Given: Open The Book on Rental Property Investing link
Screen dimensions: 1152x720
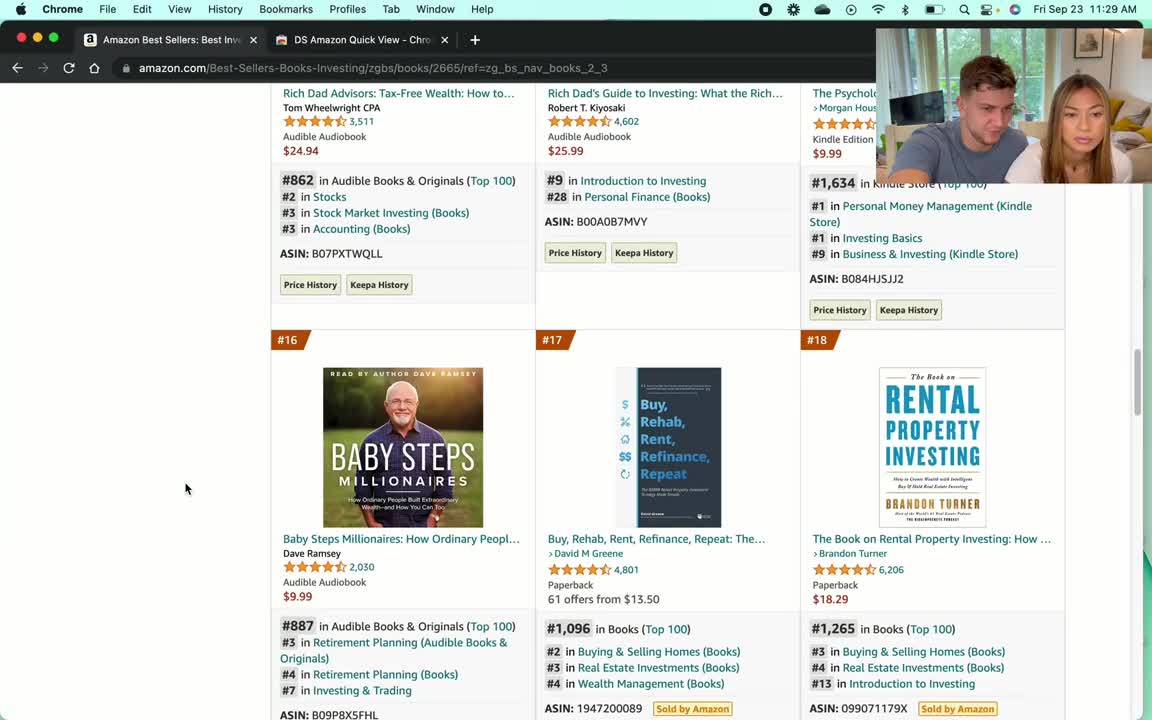Looking at the screenshot, I should [x=932, y=539].
